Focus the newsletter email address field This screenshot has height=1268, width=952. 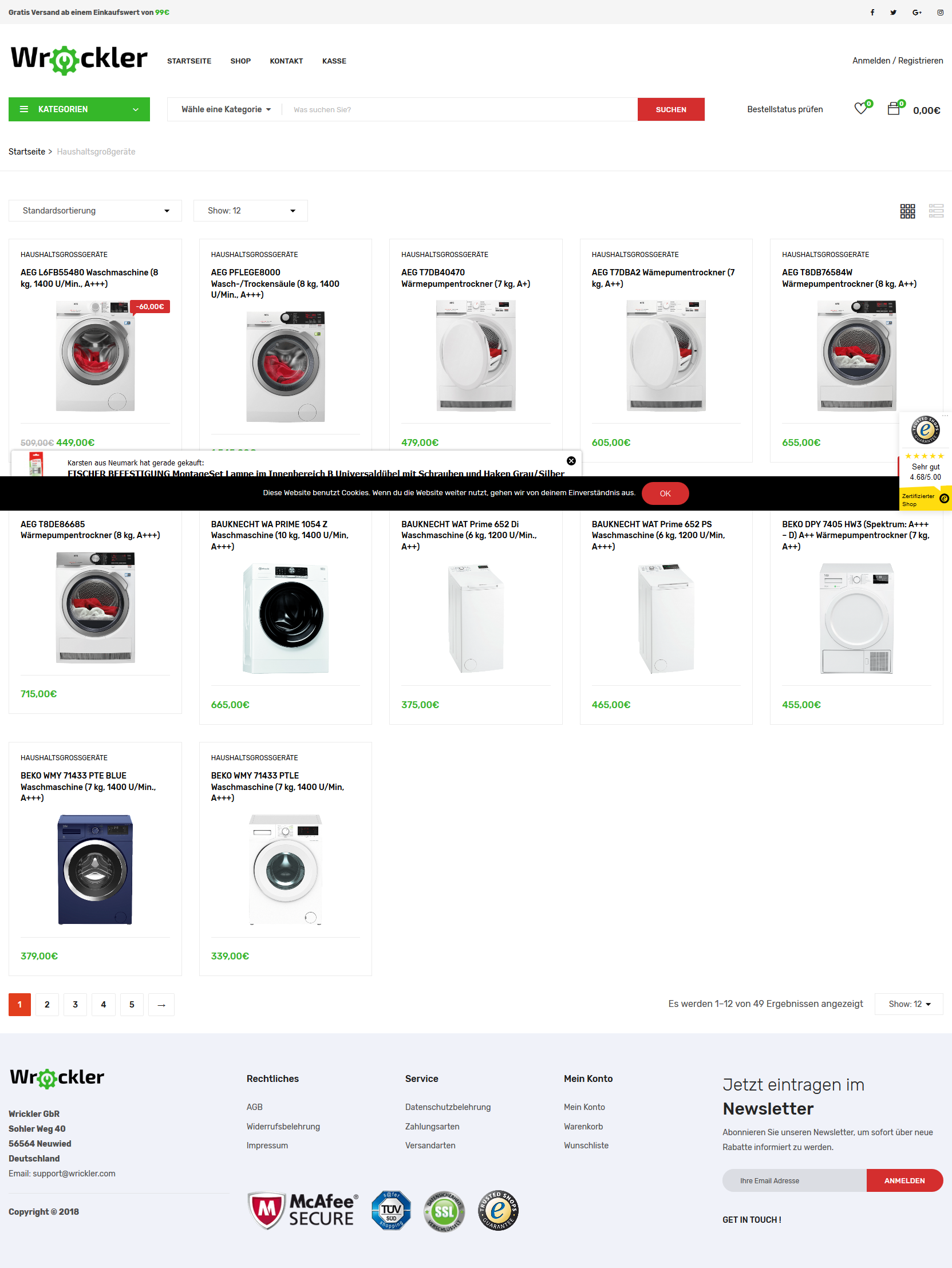794,1180
